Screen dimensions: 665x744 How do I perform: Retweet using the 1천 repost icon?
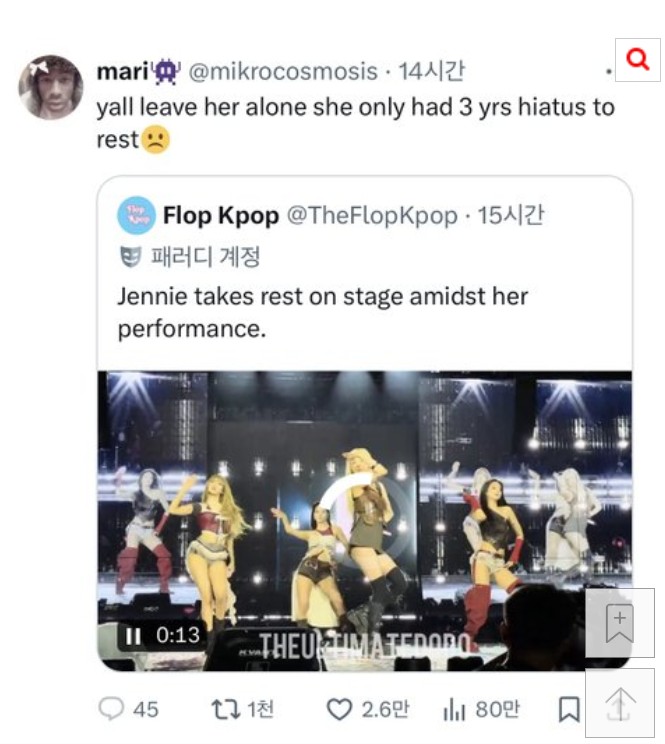226,710
